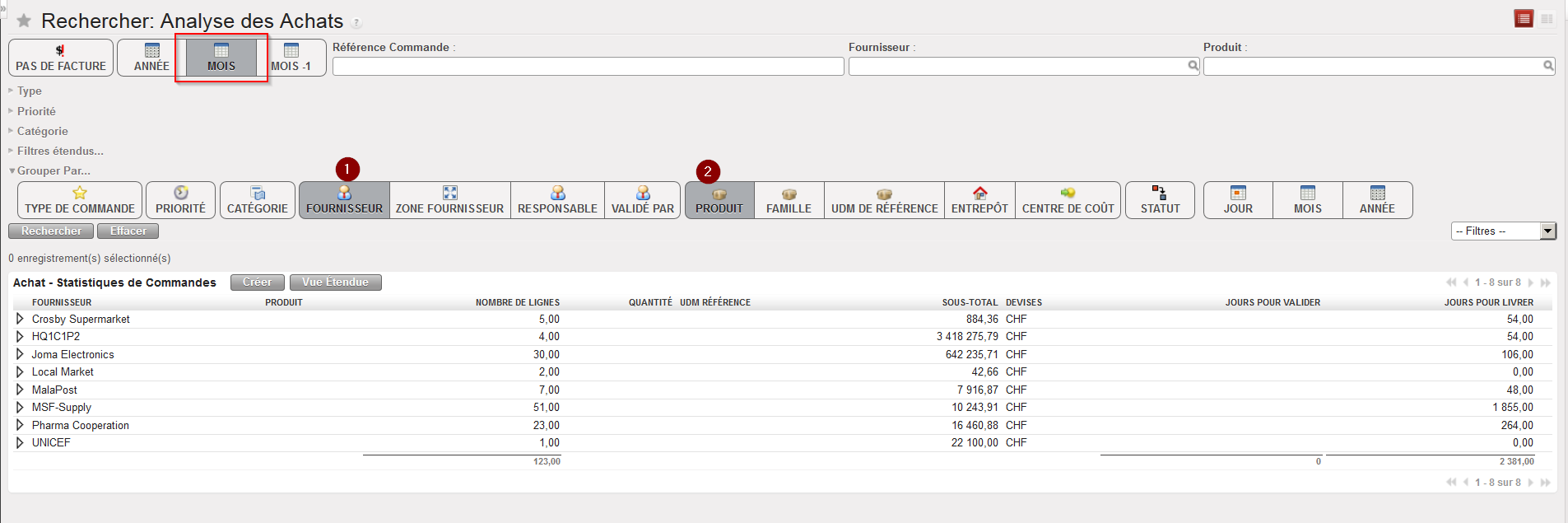Switch to list view icon at top right
The width and height of the screenshot is (1568, 523).
(x=1524, y=19)
